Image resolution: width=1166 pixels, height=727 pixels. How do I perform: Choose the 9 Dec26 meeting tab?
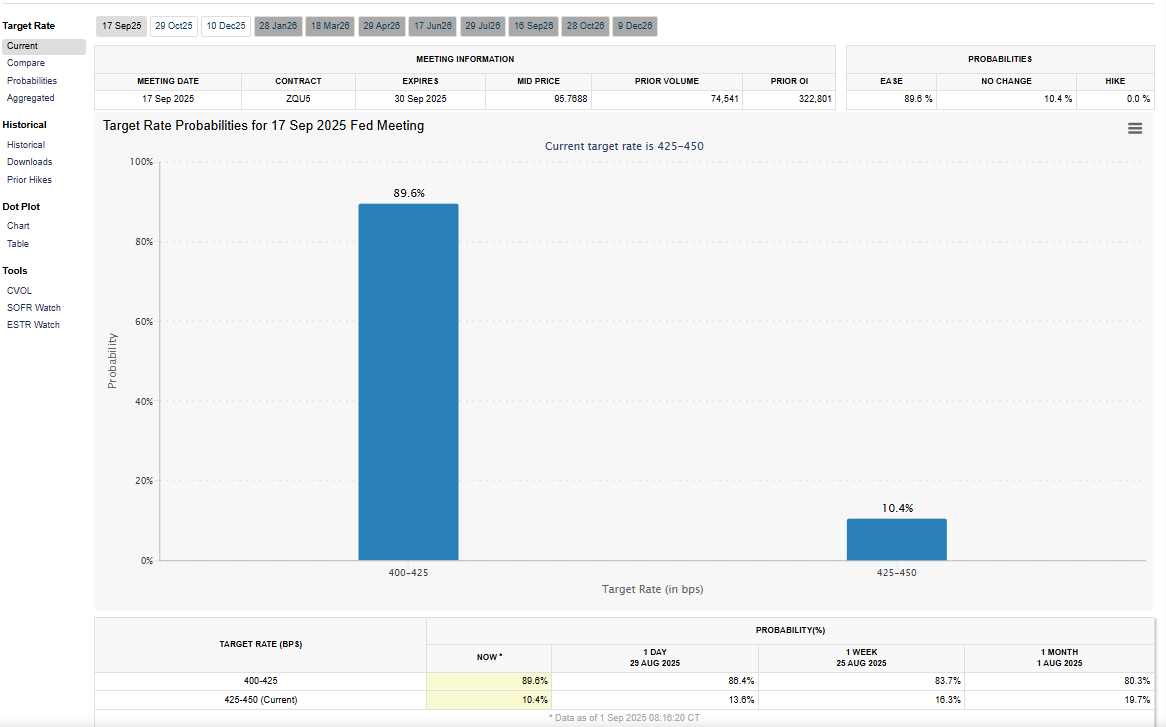point(635,26)
